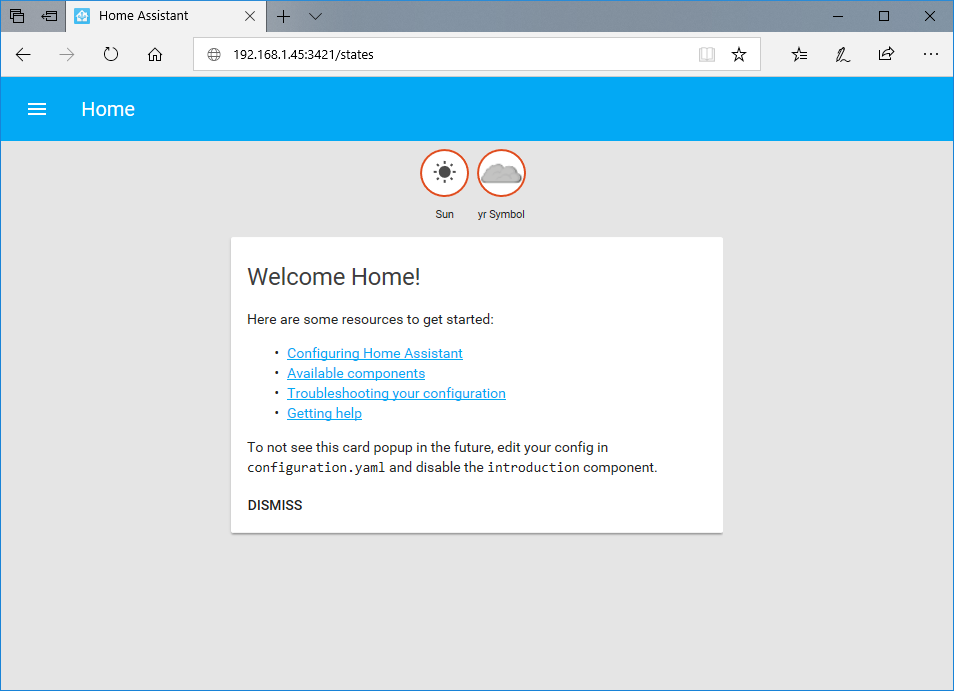Add web notes with pen icon
954x691 pixels.
tap(843, 55)
